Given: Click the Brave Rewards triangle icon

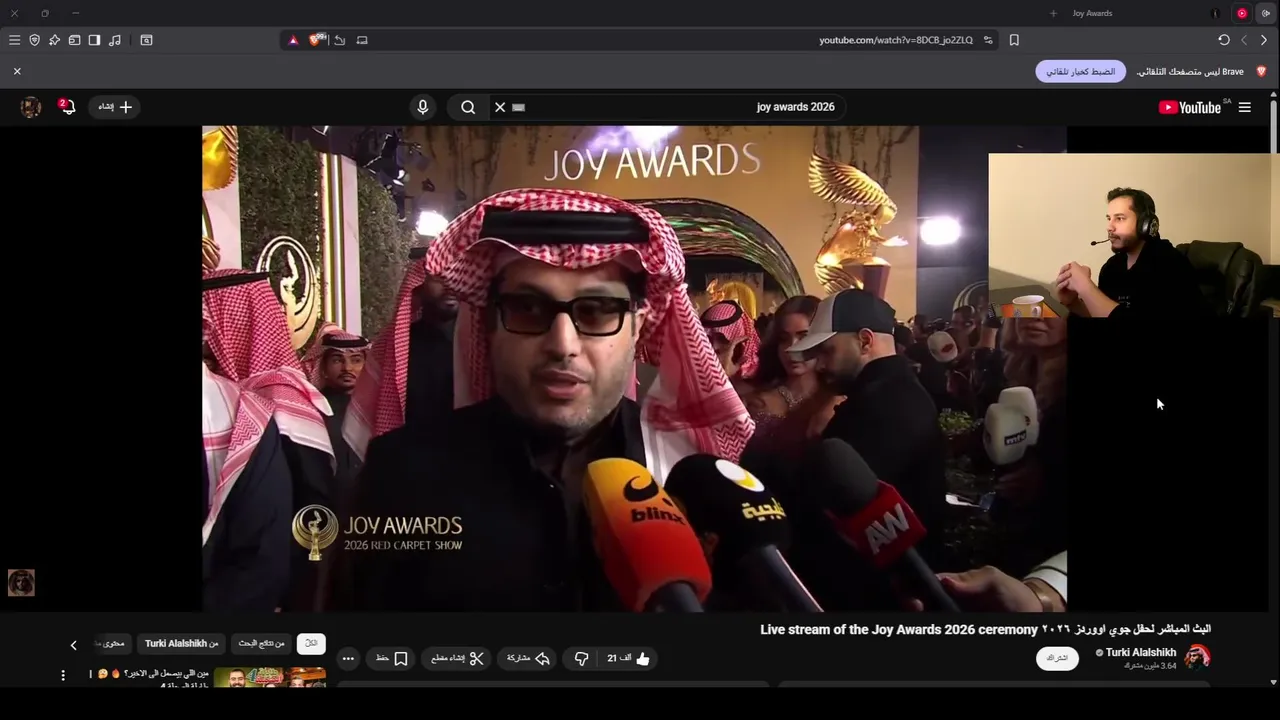Looking at the screenshot, I should click(x=293, y=40).
